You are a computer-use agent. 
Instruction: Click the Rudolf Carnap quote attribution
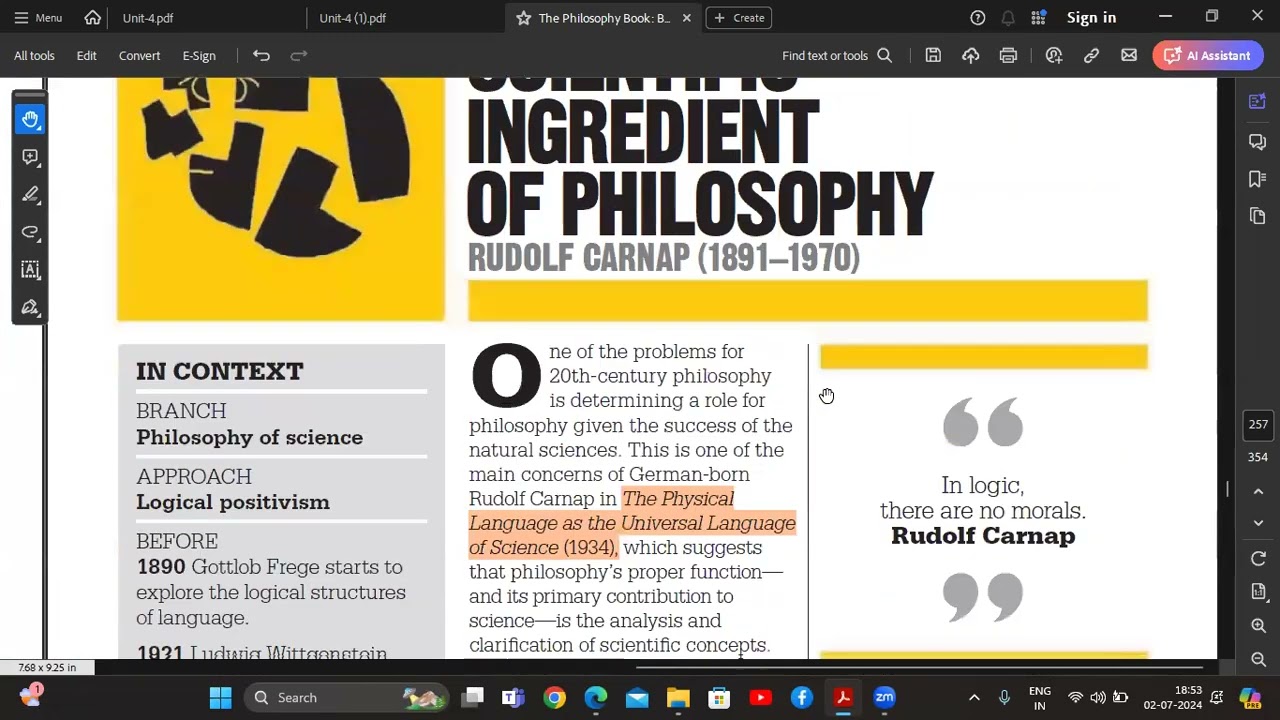point(983,536)
